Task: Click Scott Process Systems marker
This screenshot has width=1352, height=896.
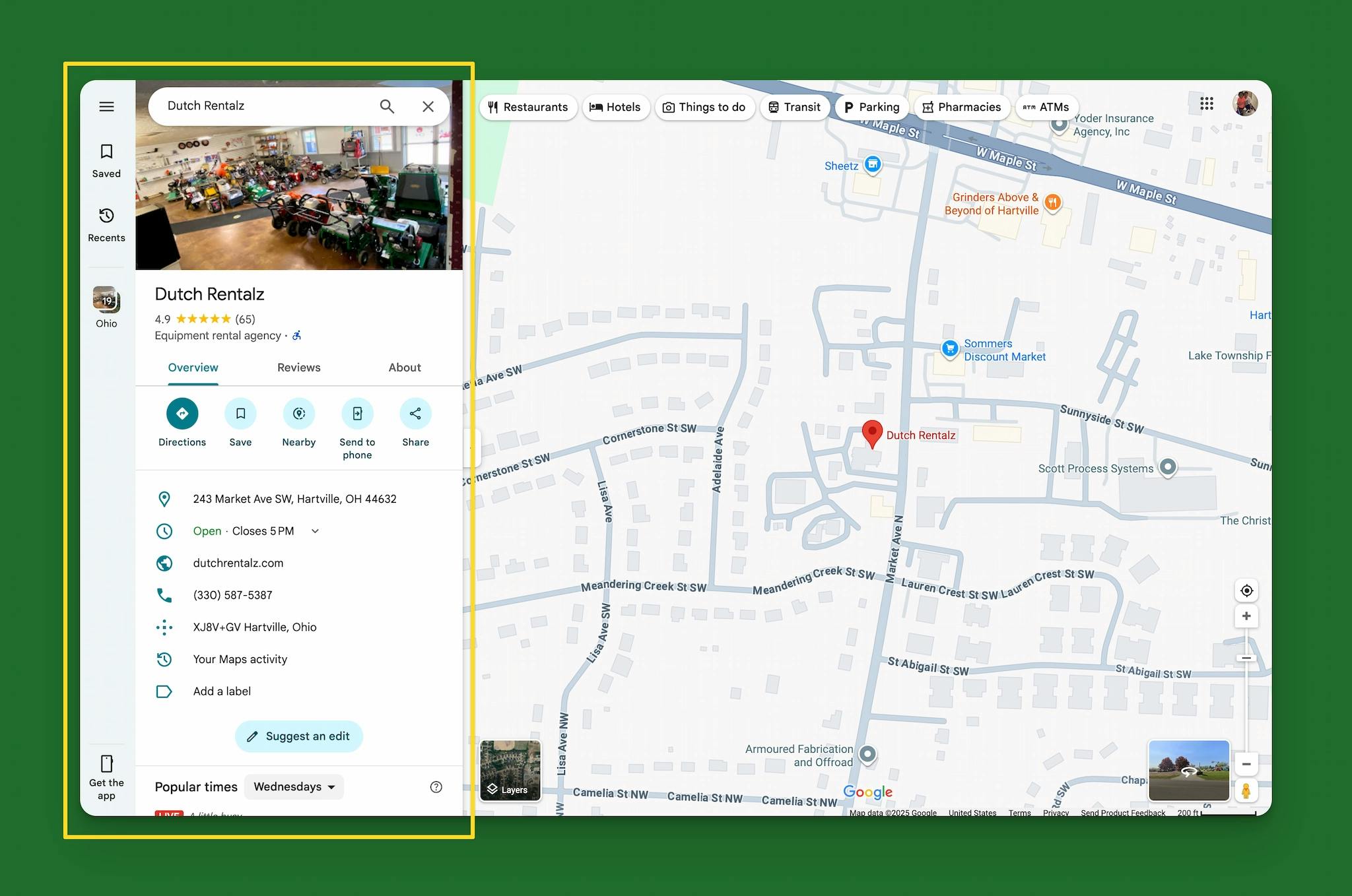Action: [1168, 466]
